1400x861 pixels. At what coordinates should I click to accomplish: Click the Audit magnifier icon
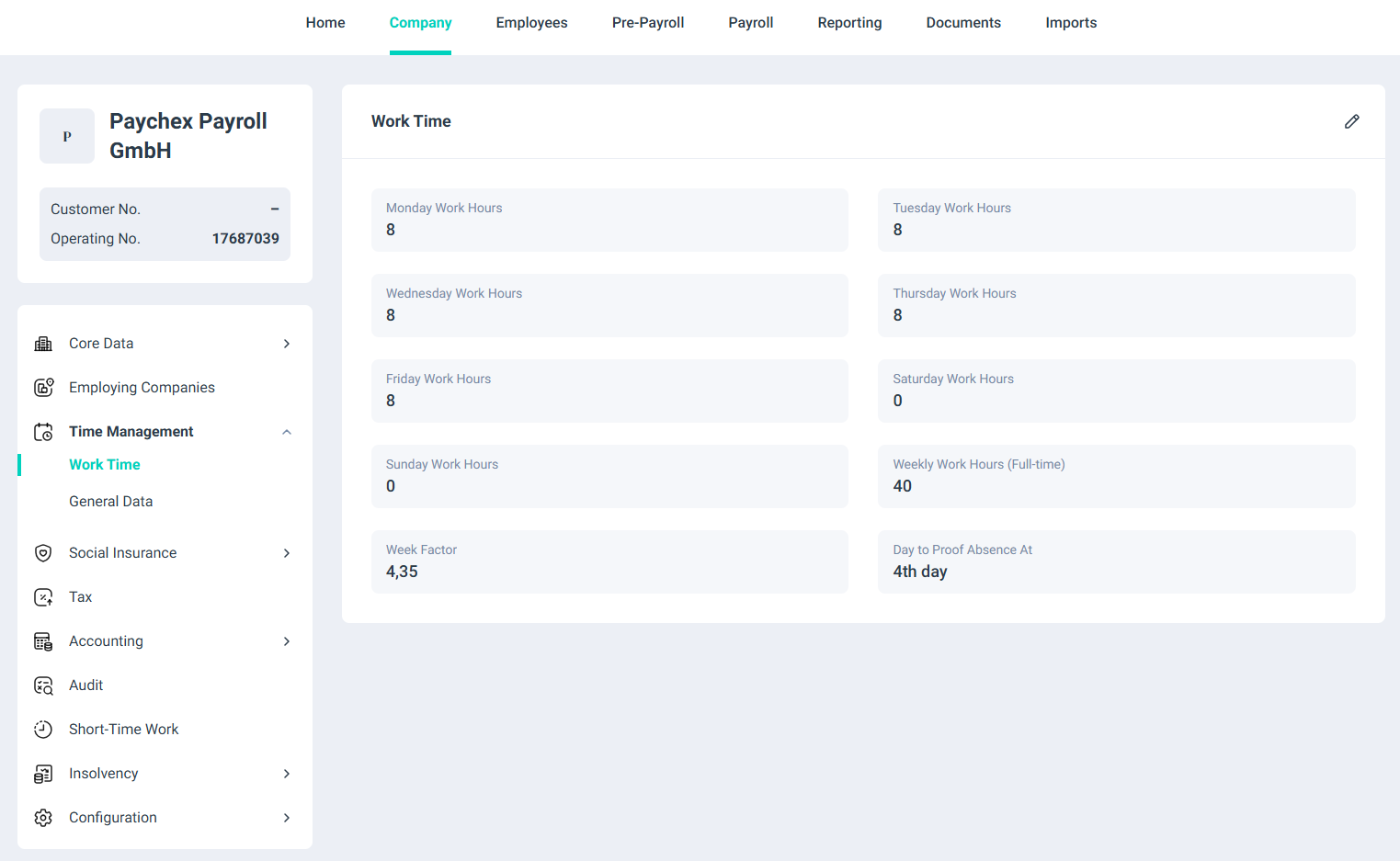(x=43, y=685)
